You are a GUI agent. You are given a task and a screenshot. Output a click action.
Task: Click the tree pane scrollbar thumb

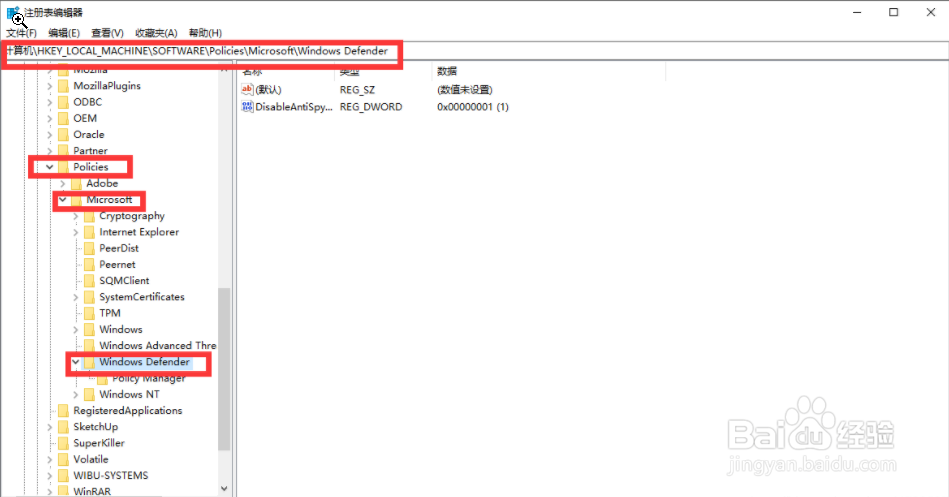(224, 369)
